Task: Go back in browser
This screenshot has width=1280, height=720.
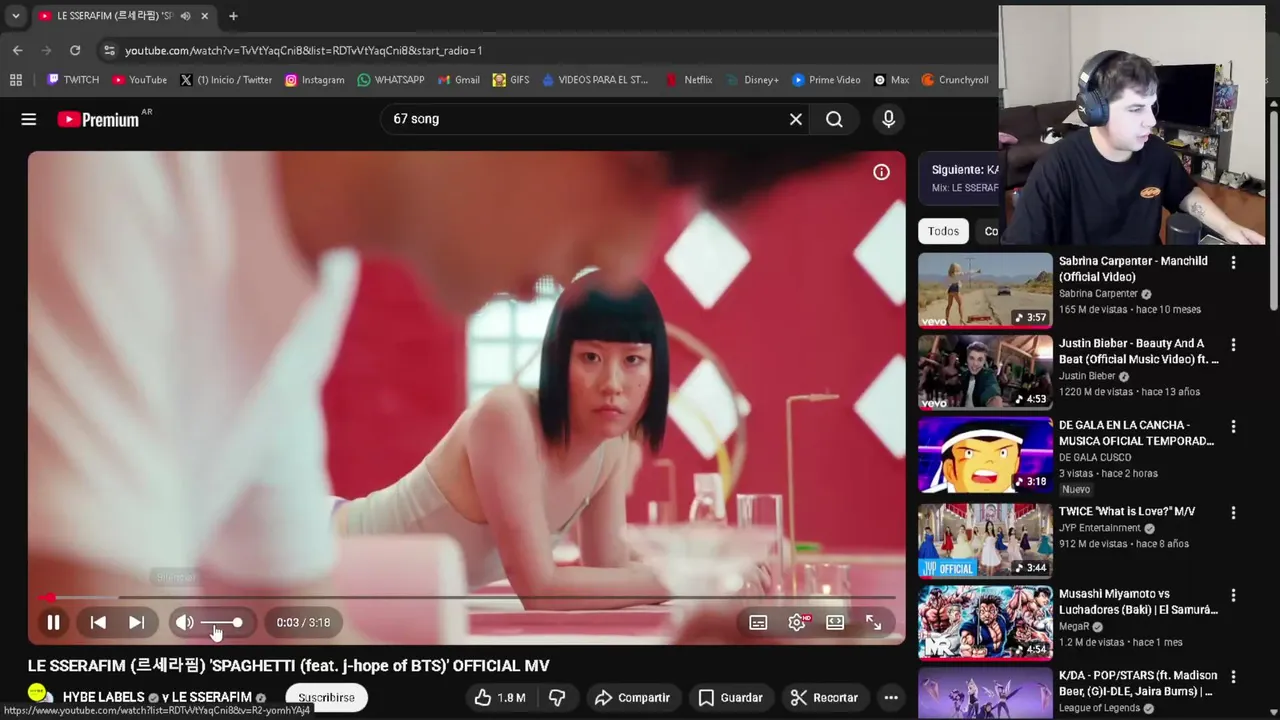Action: 17,50
